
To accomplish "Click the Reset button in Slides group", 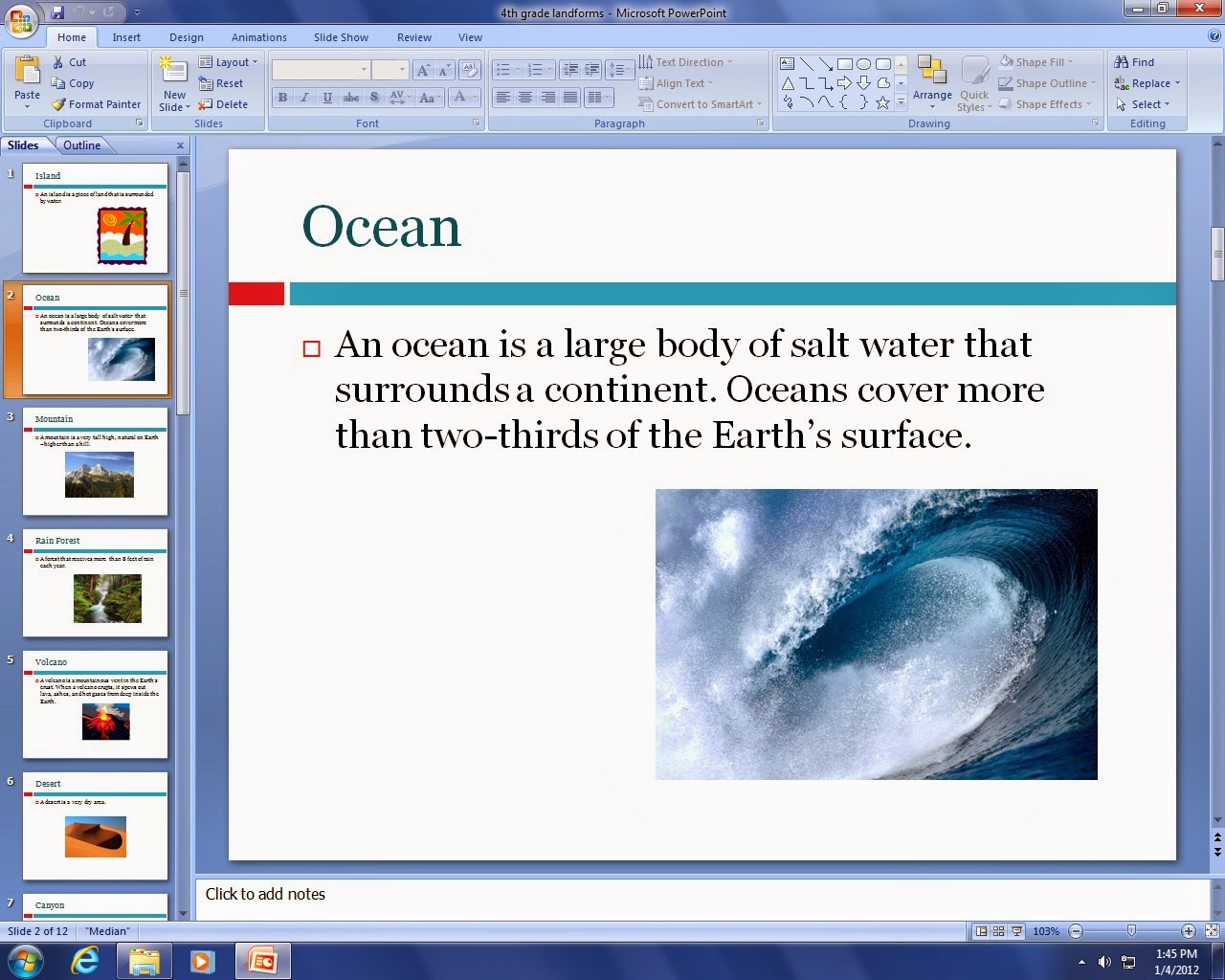I will coord(224,83).
